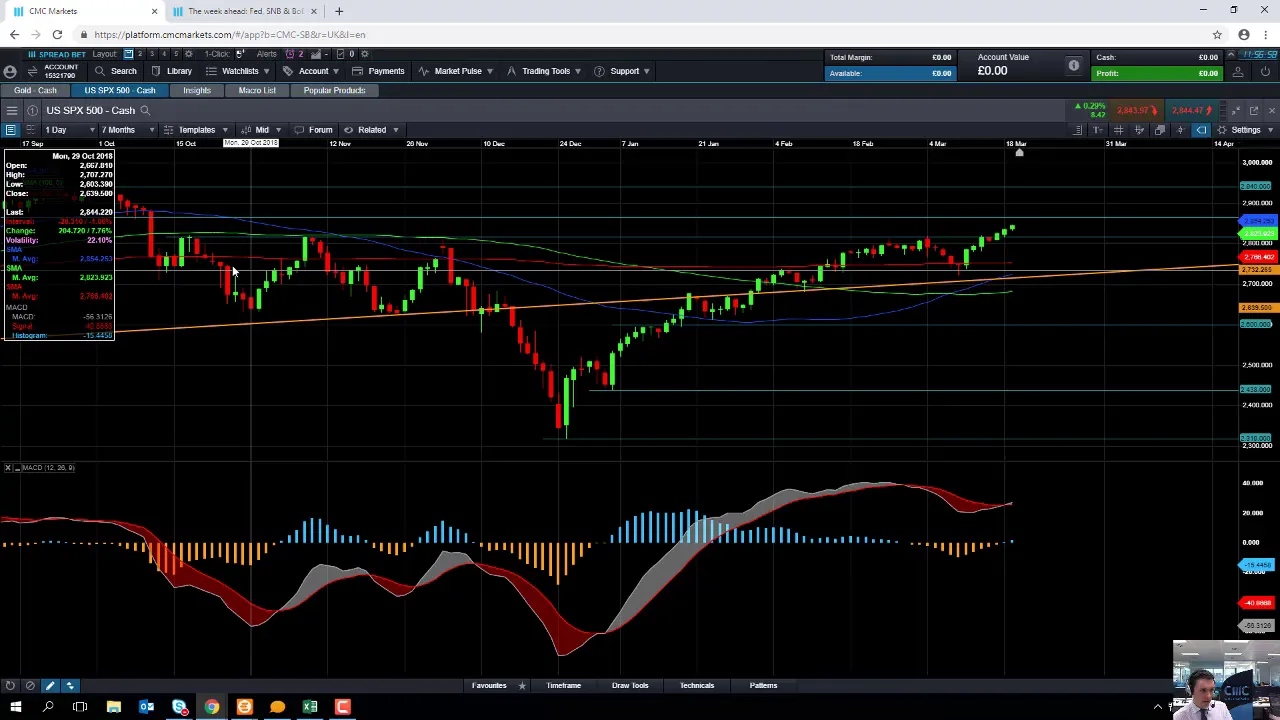Image resolution: width=1280 pixels, height=720 pixels.
Task: Close the MACD indicator panel
Action: (x=7, y=468)
